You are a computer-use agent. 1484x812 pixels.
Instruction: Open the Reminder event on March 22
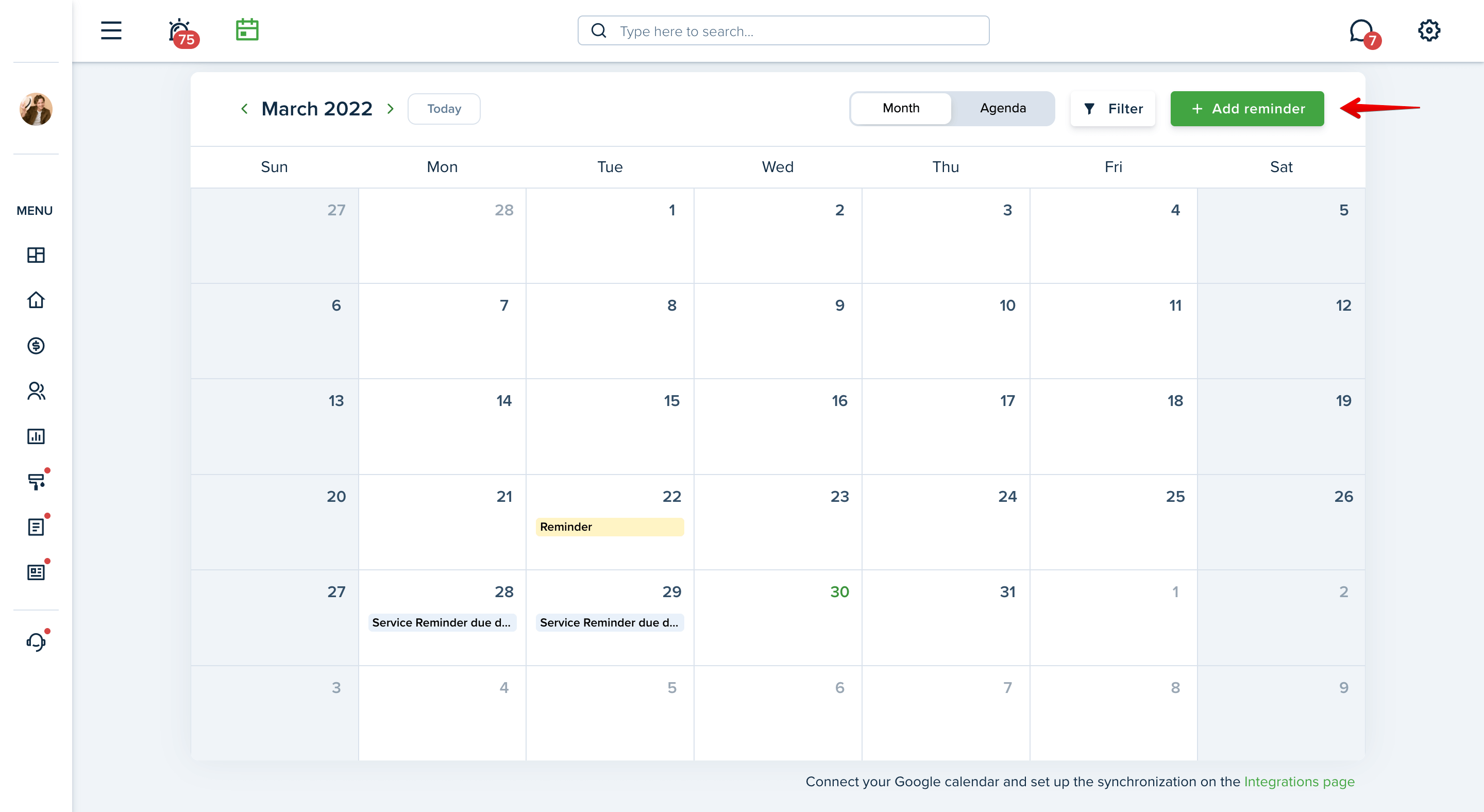pos(610,527)
